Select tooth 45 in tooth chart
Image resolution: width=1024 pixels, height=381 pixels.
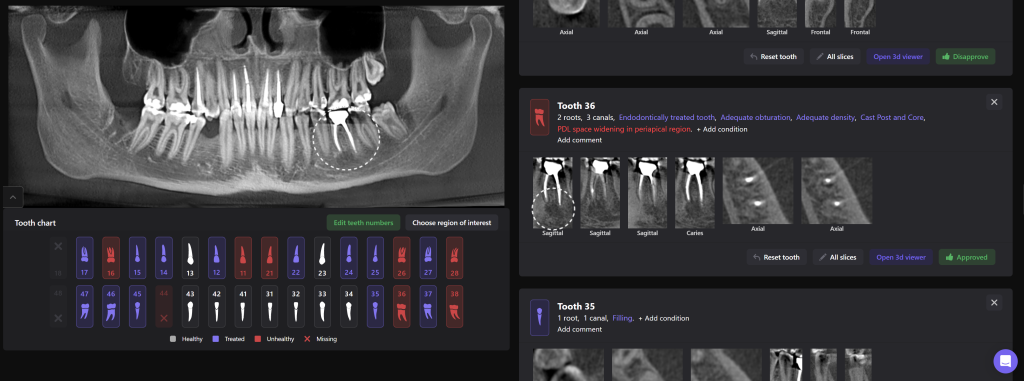pos(137,306)
